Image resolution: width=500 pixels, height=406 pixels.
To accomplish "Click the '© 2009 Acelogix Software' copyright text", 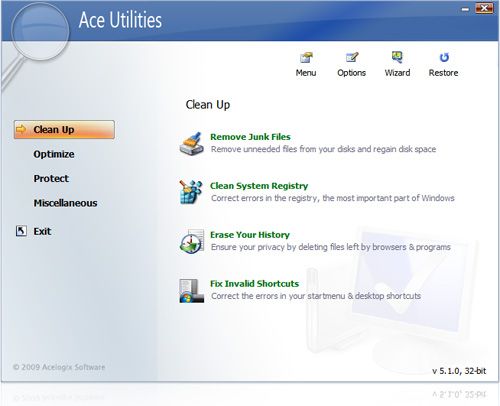I will (x=59, y=367).
